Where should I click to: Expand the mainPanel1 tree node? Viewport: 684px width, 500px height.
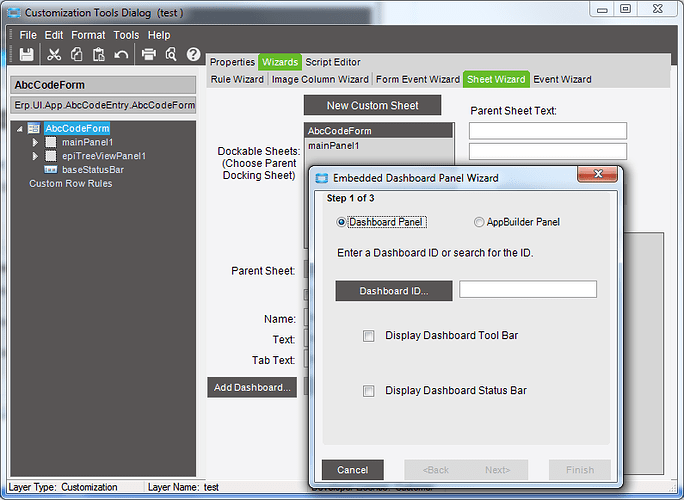[35, 142]
